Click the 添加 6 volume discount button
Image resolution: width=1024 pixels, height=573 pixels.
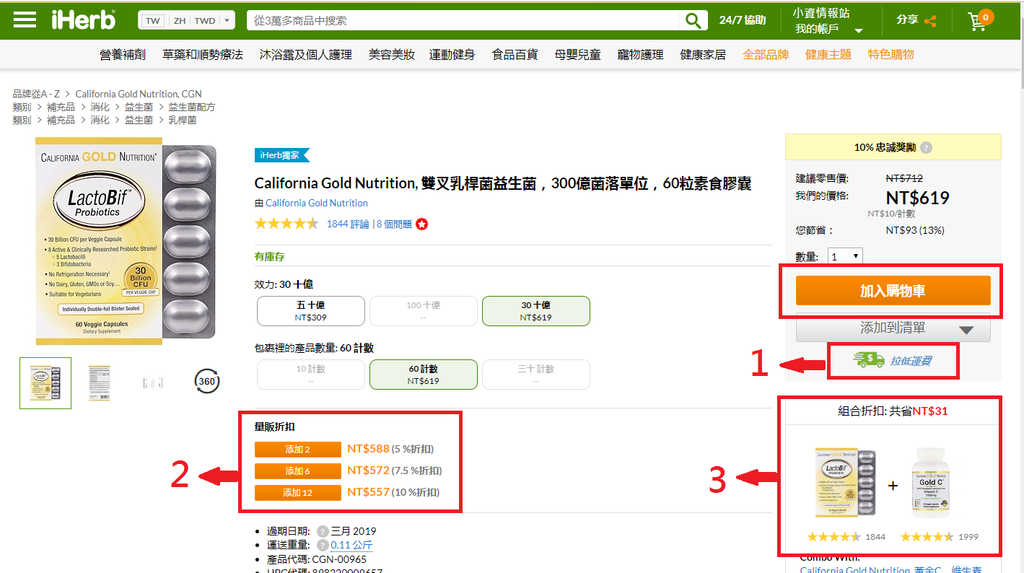pos(298,471)
